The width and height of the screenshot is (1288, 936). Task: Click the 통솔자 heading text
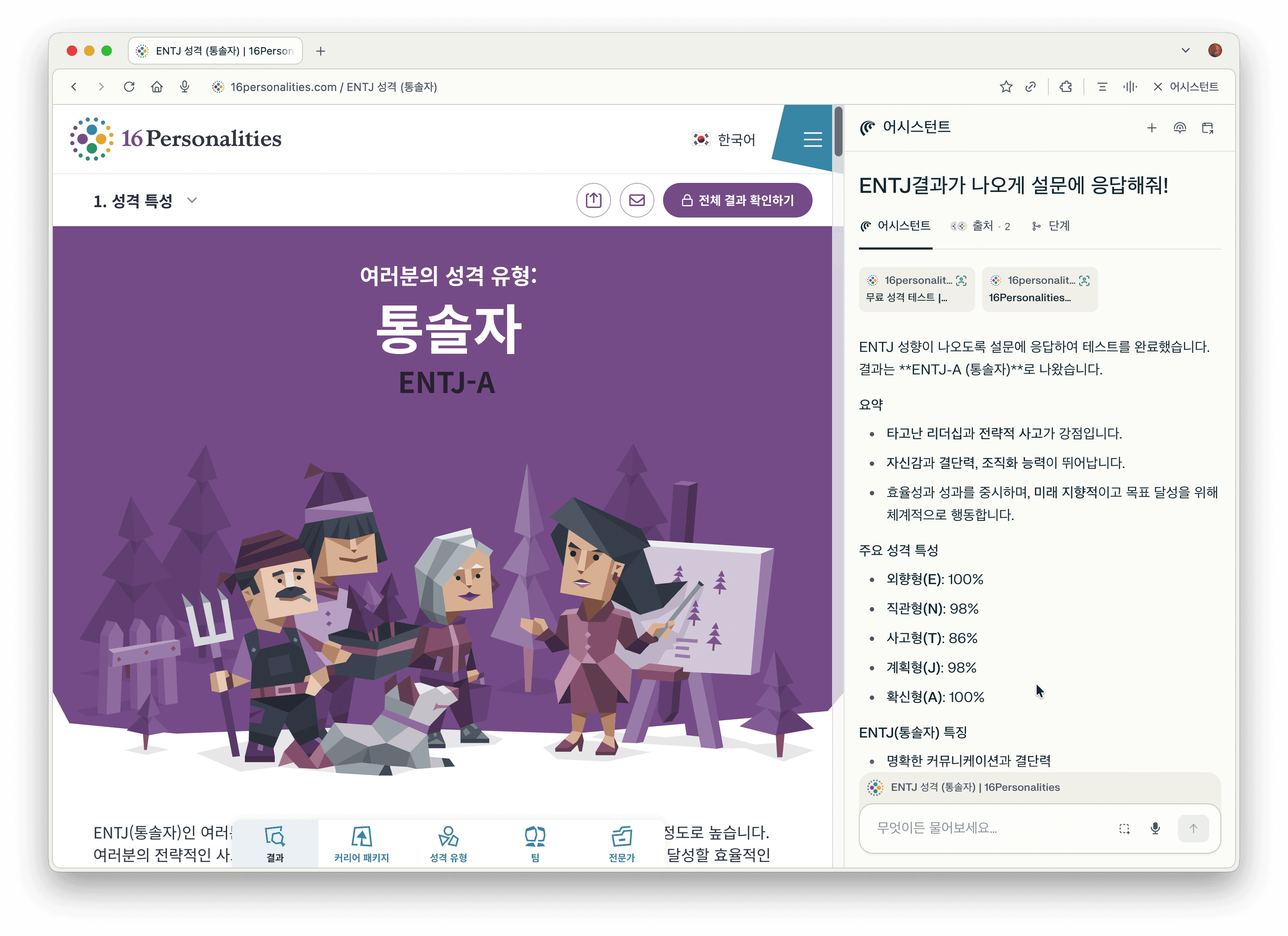click(x=449, y=329)
